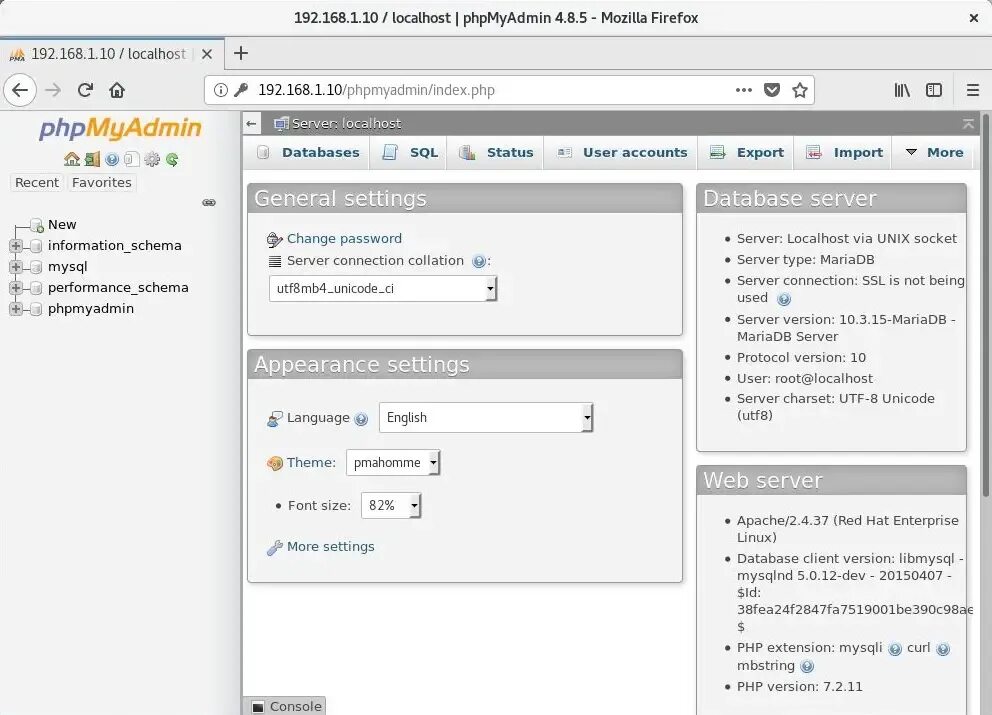Open navigation panel settings gear icon

(x=152, y=159)
